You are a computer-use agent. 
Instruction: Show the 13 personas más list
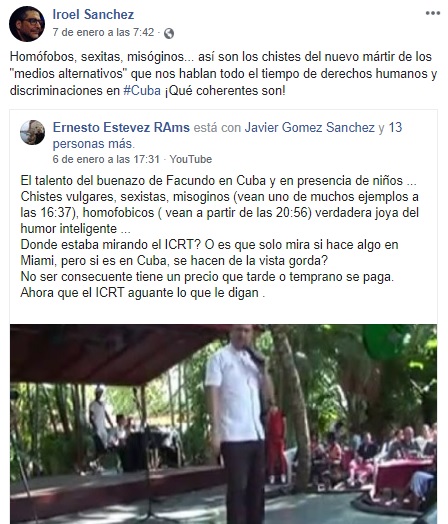coord(227,135)
